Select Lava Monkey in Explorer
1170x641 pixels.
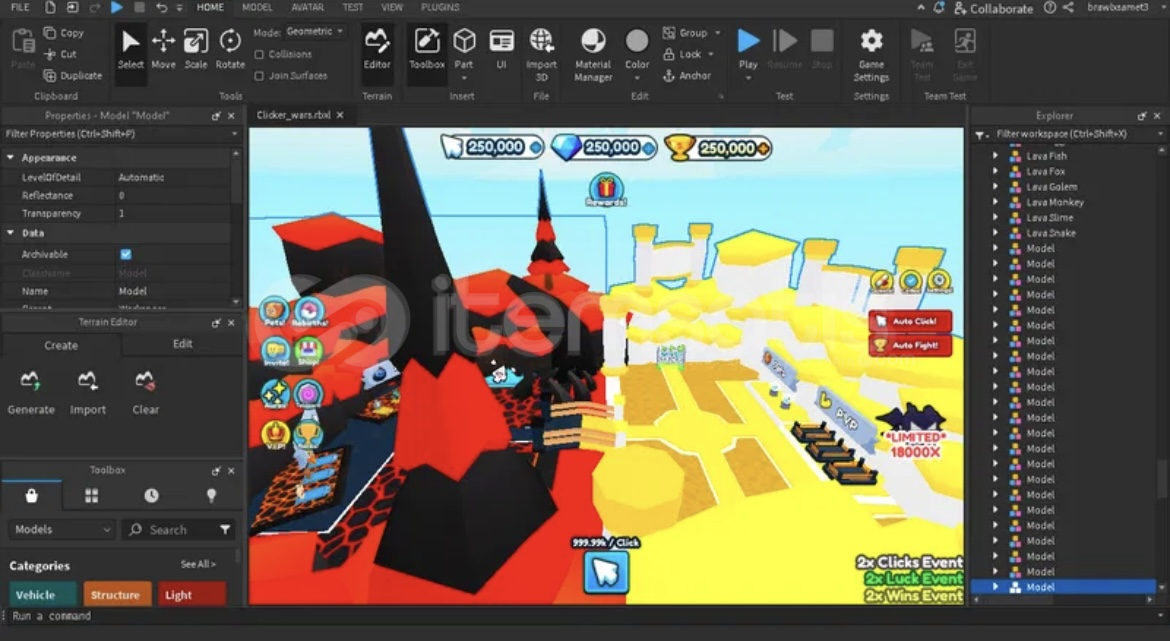click(1054, 202)
